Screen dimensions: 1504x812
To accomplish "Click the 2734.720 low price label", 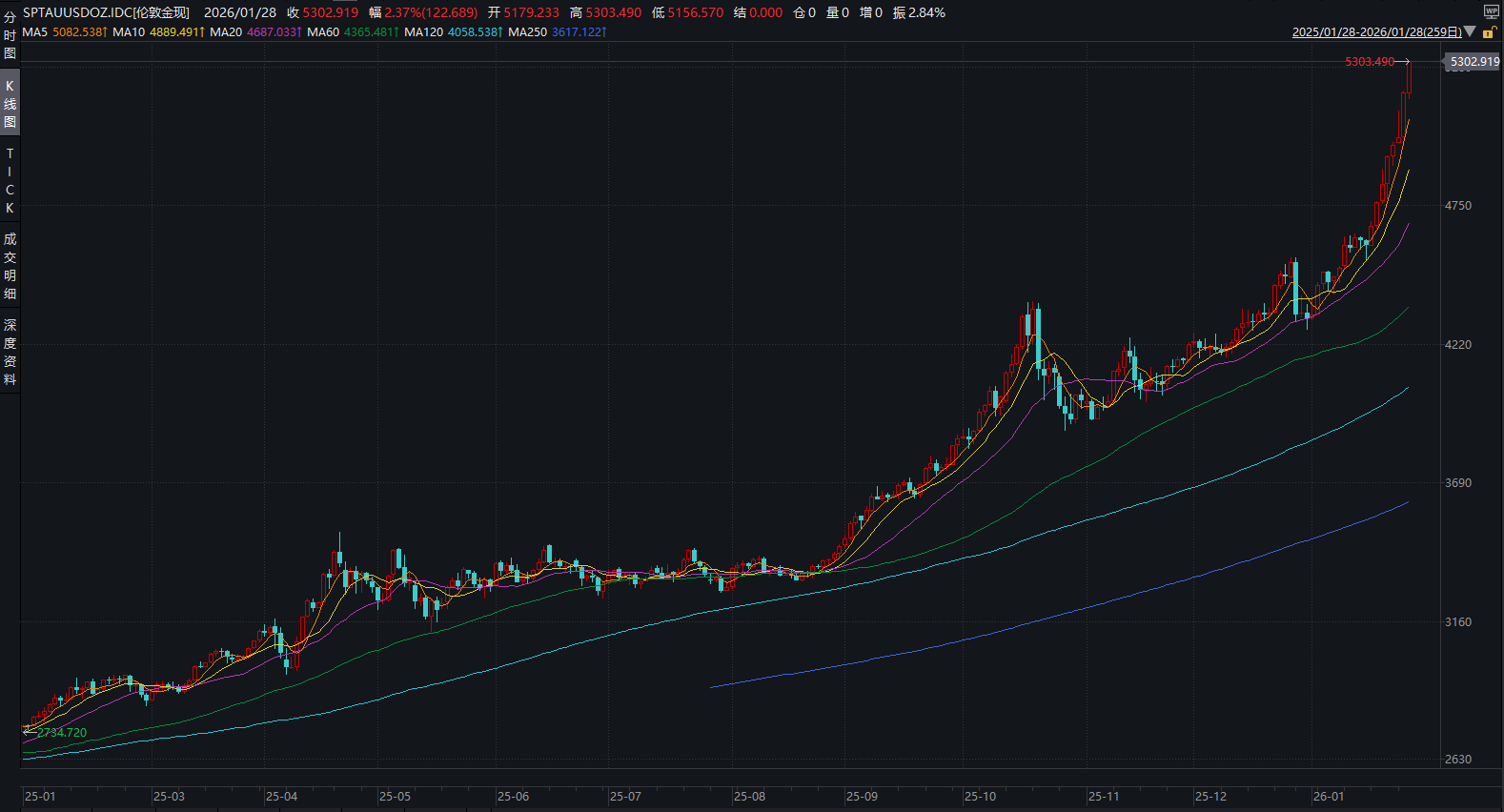I will pyautogui.click(x=62, y=733).
